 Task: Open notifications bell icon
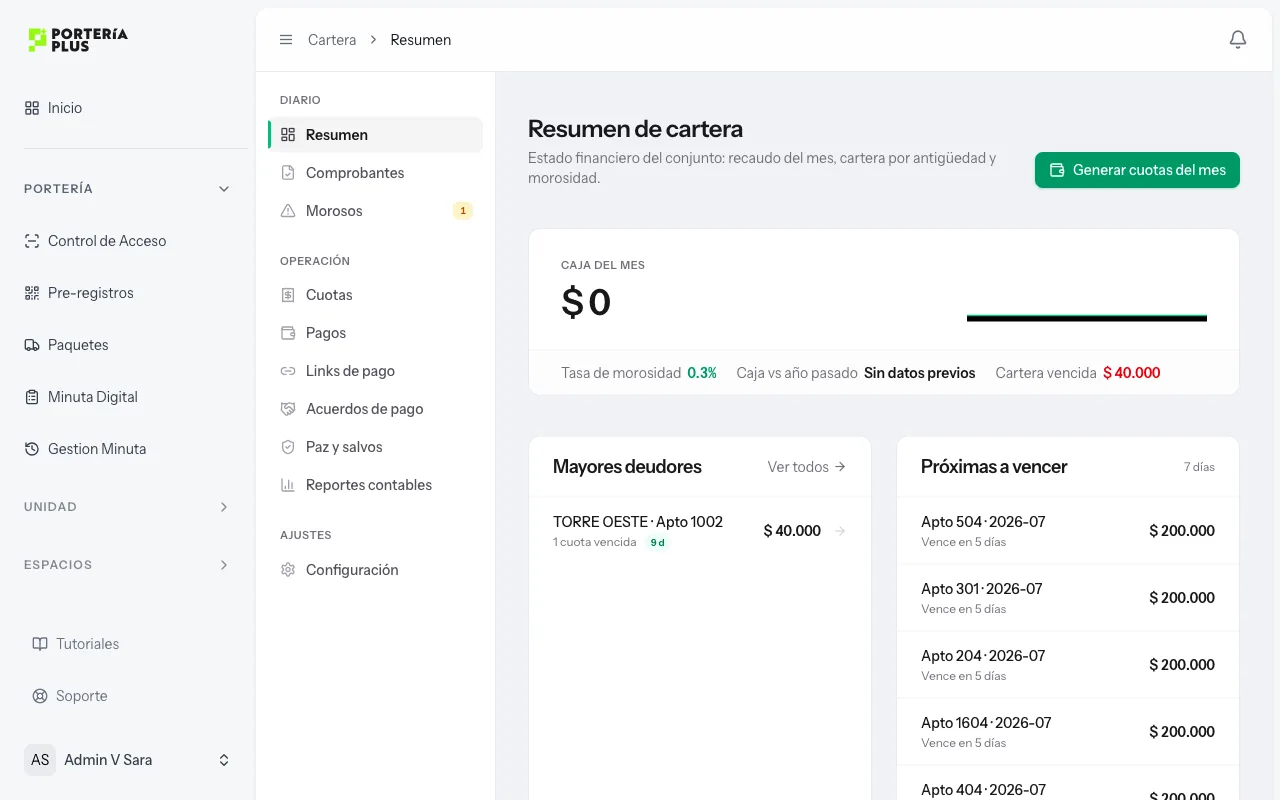point(1238,40)
